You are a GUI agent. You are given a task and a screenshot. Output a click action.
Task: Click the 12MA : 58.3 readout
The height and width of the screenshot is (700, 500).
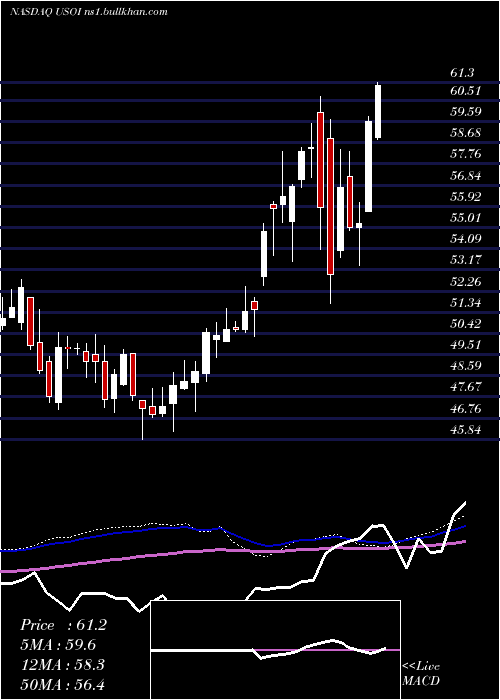point(62,664)
